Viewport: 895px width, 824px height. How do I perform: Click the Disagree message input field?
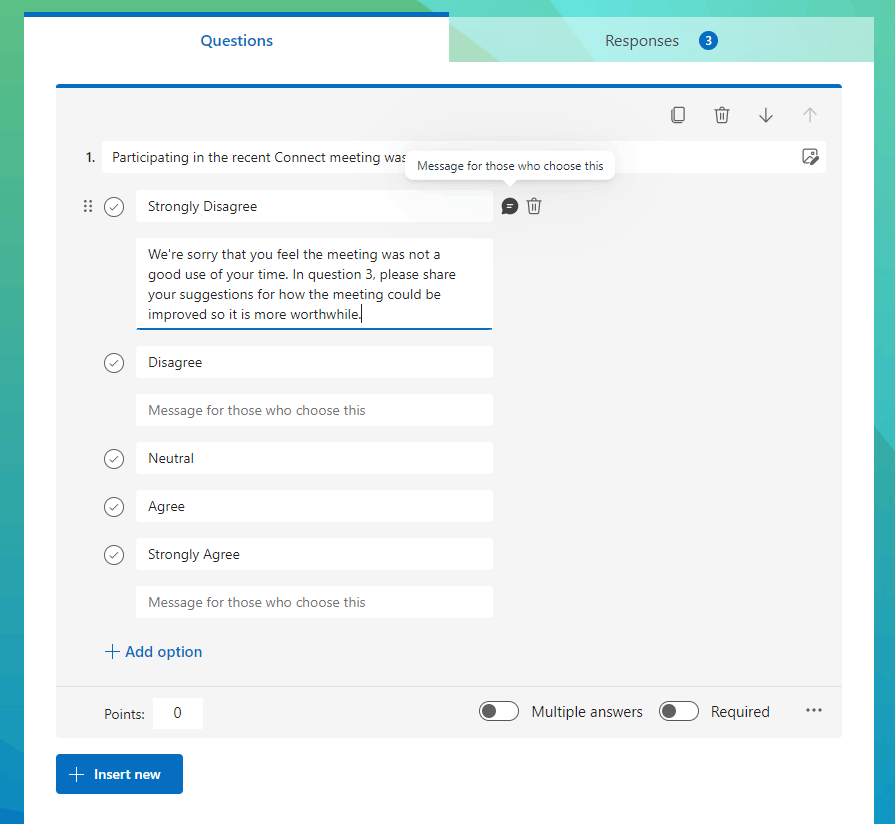pyautogui.click(x=314, y=410)
